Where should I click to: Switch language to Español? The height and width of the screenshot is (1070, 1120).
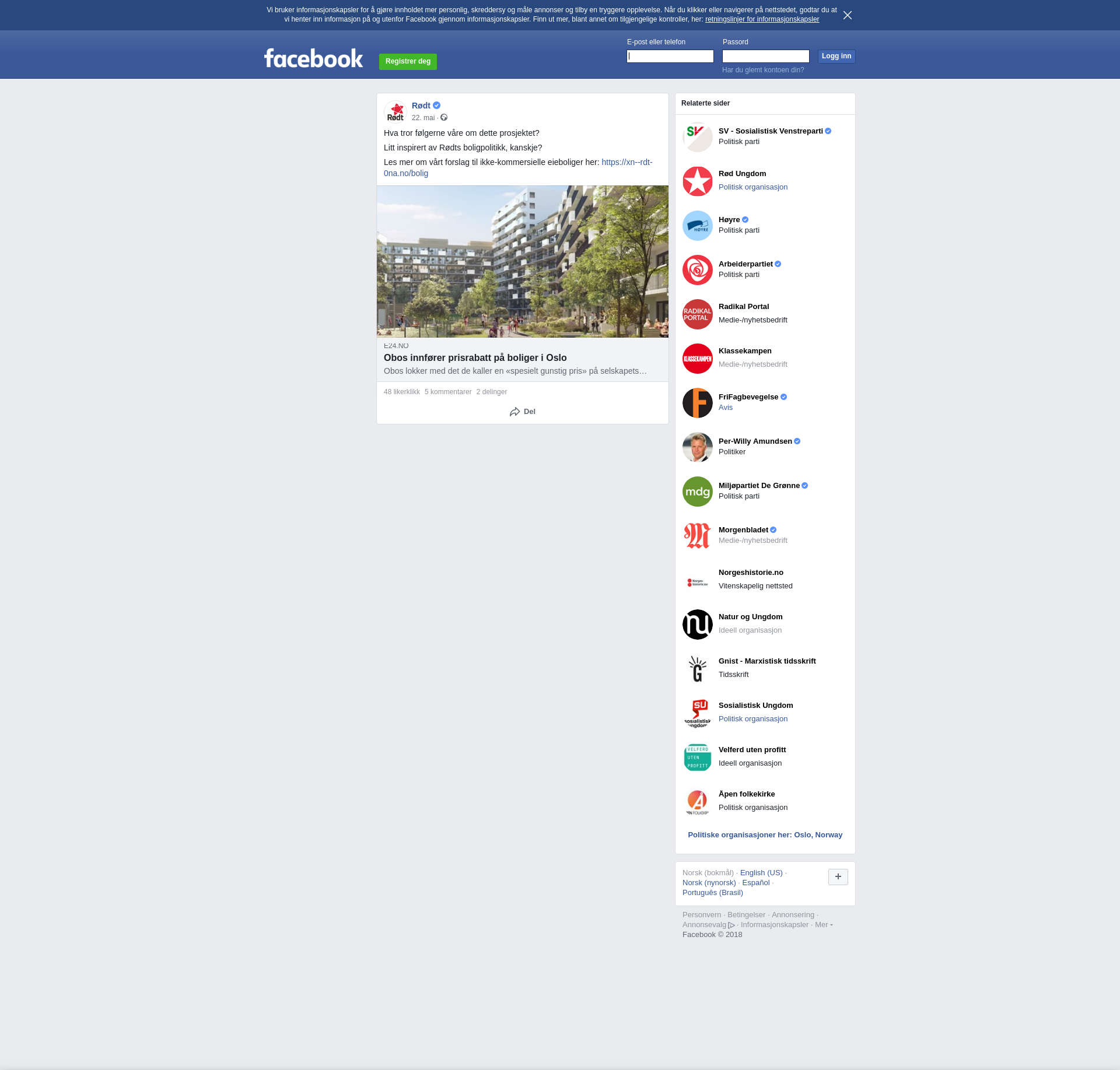(756, 883)
